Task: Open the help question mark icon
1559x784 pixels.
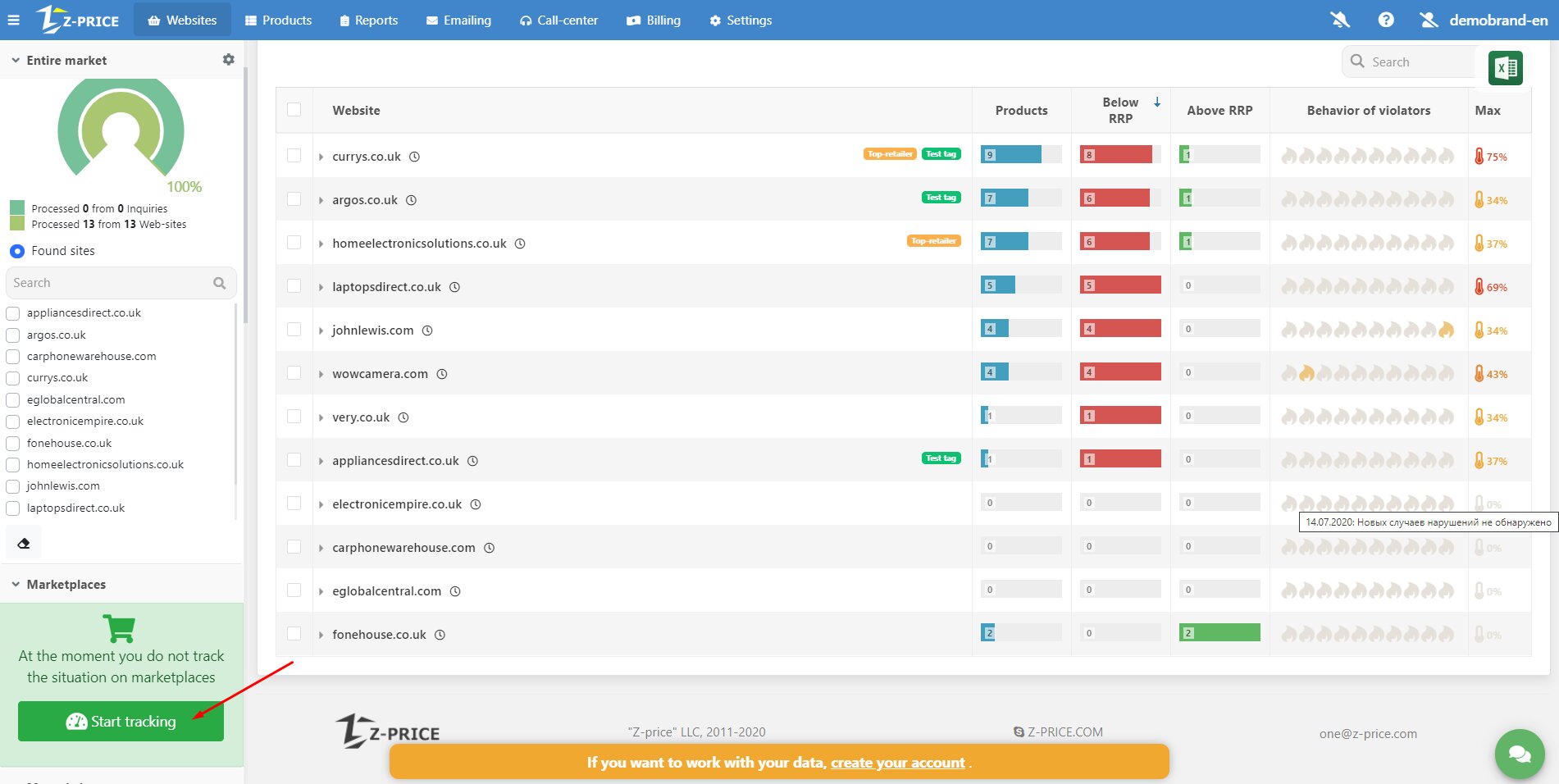Action: click(x=1386, y=20)
